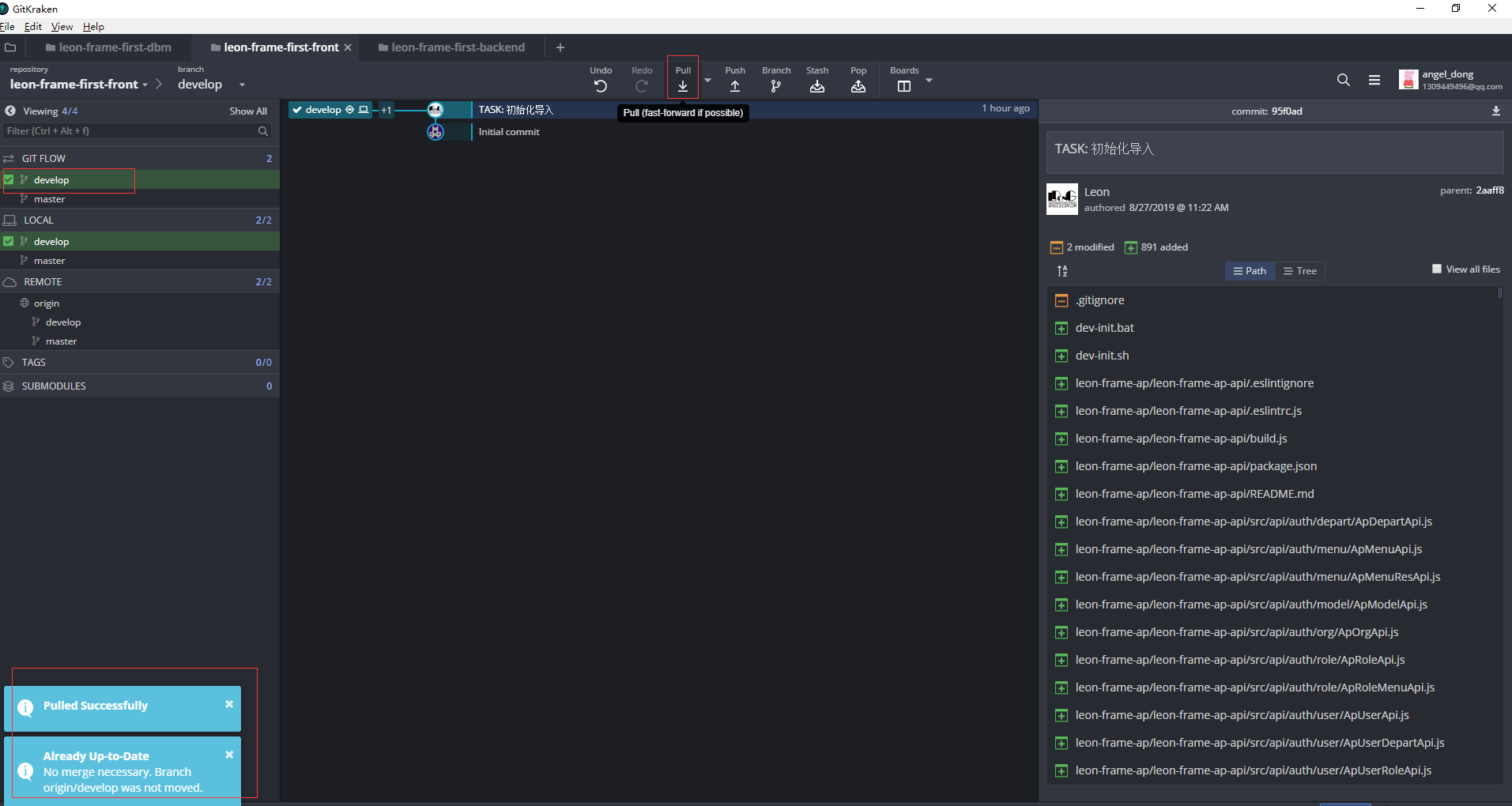
Task: Open the search magnifier icon
Action: [1343, 80]
